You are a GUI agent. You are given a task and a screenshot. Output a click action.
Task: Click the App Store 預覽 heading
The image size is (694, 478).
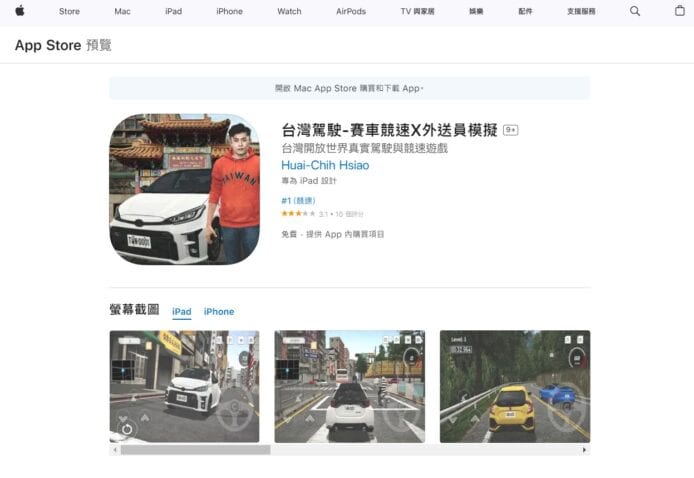click(63, 45)
